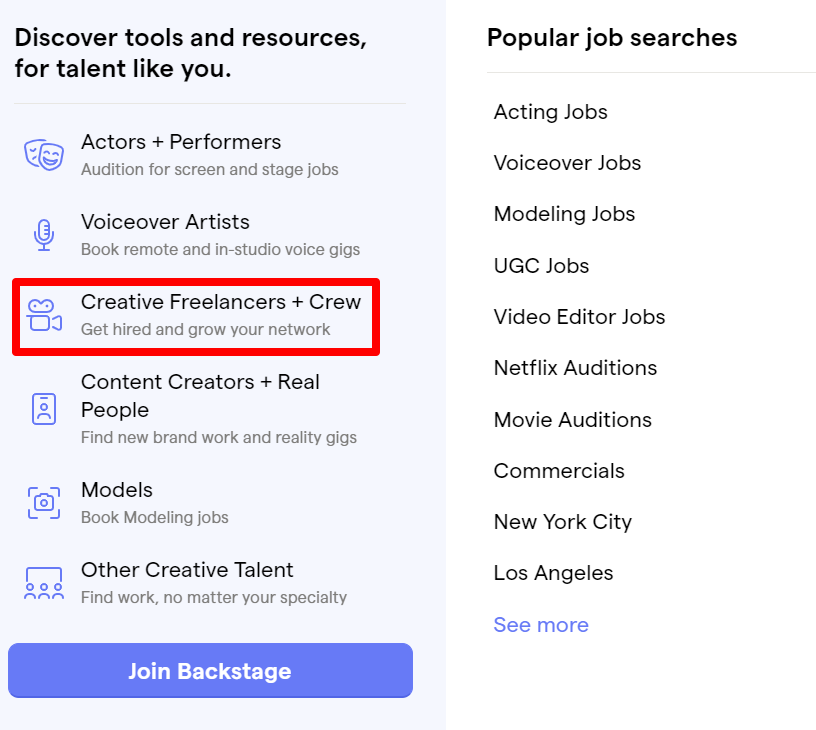The height and width of the screenshot is (730, 816).
Task: Click the camera frame icon for Models
Action: 44,503
